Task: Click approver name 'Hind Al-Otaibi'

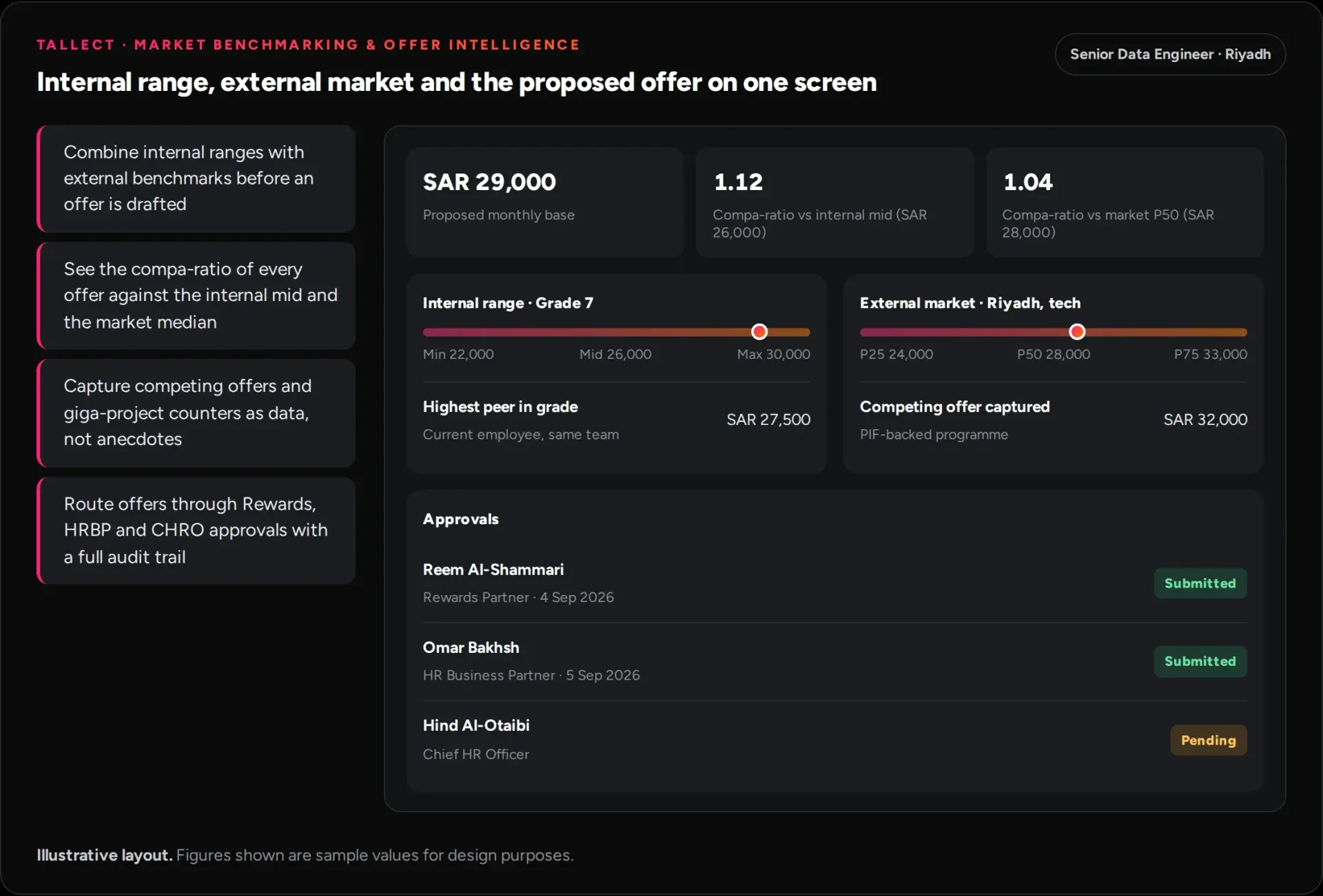Action: pos(476,725)
